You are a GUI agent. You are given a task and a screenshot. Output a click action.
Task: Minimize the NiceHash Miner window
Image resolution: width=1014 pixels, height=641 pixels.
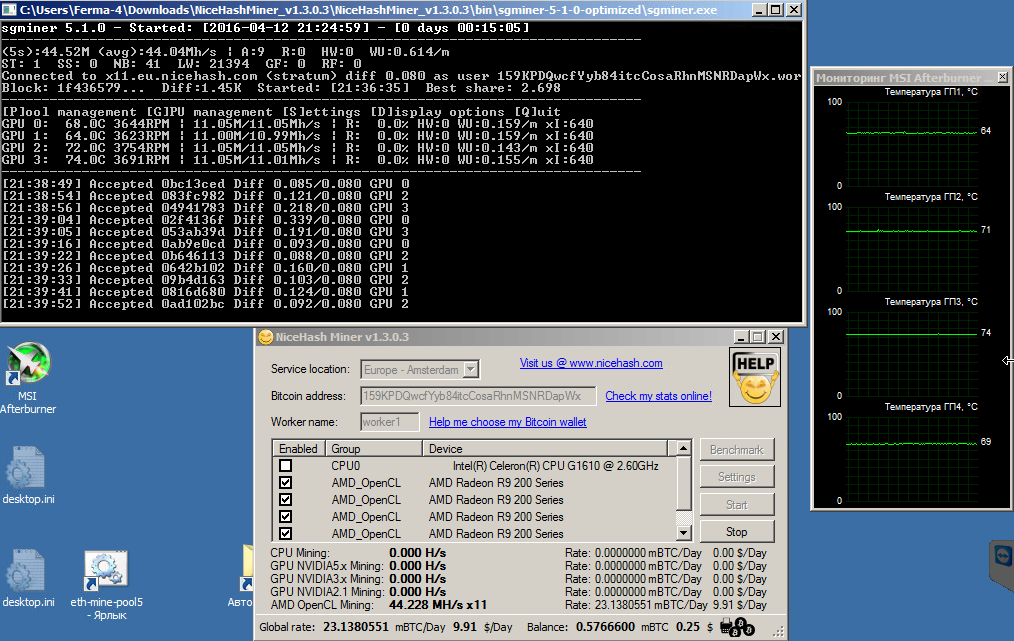coord(742,337)
